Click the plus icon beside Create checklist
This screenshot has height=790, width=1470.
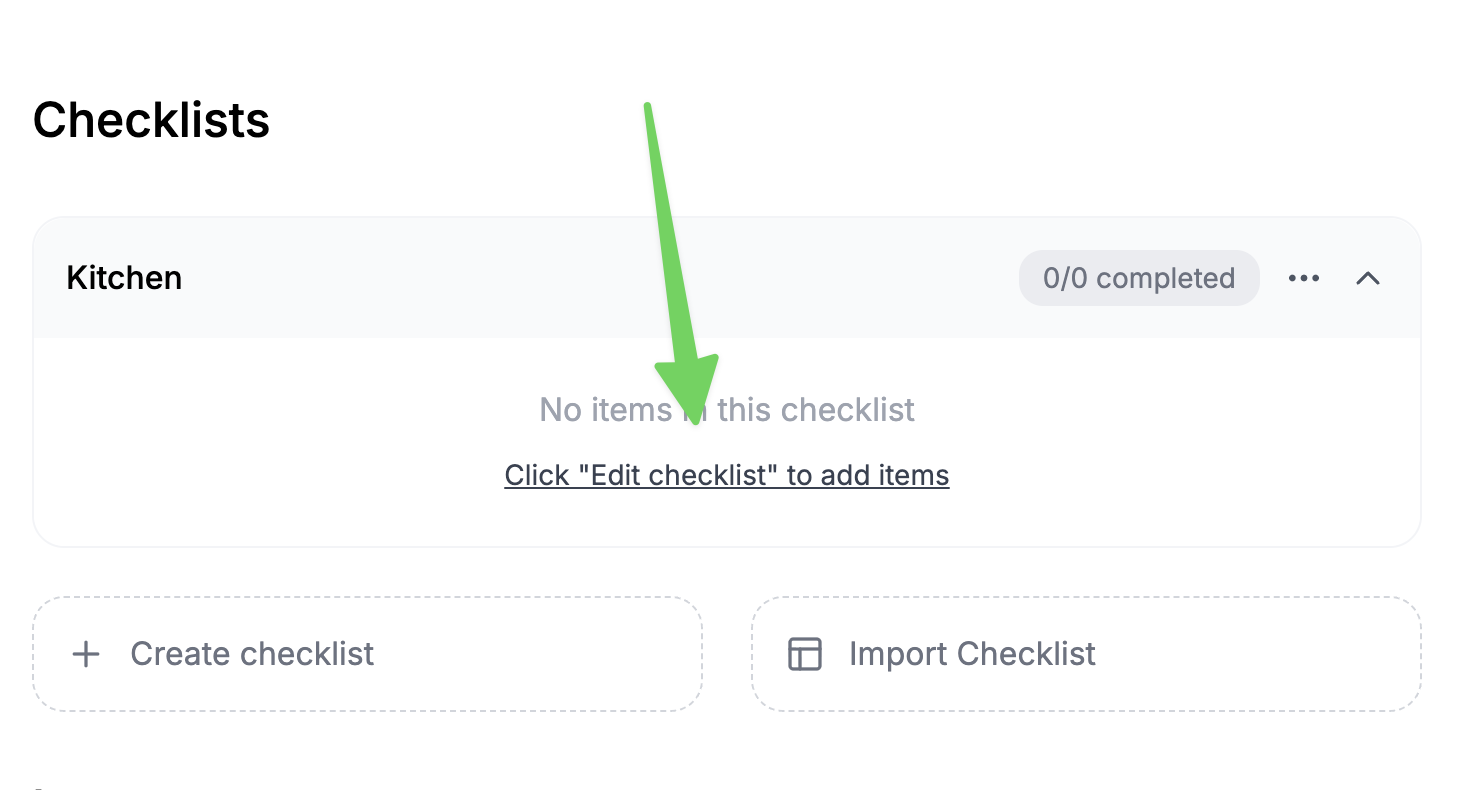[87, 655]
